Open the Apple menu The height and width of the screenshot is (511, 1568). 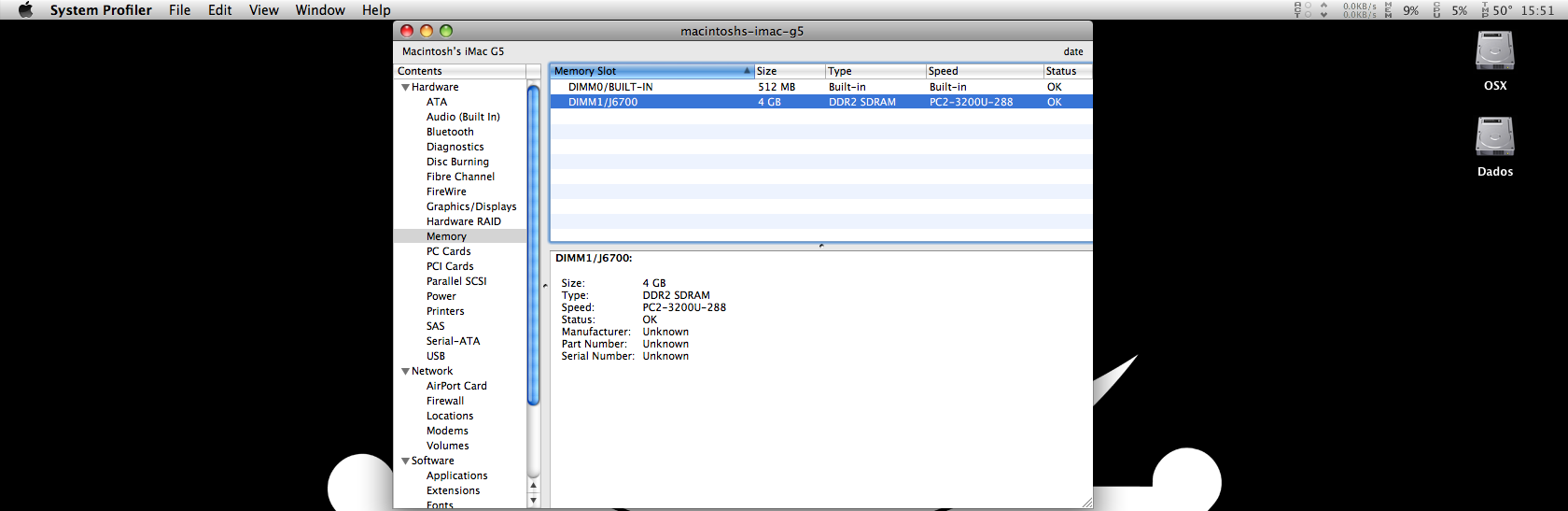coord(25,9)
